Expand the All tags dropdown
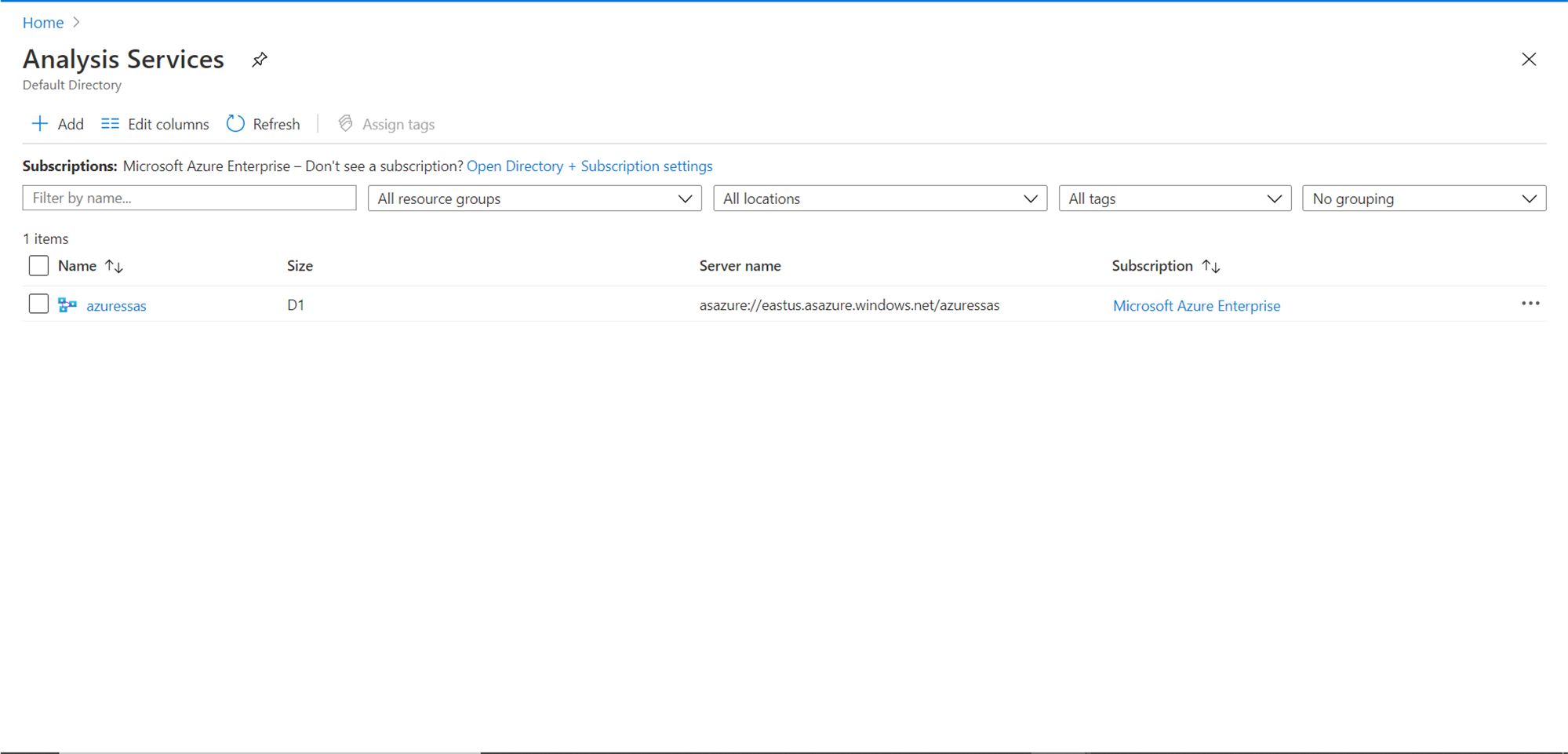This screenshot has height=754, width=1568. coord(1175,199)
